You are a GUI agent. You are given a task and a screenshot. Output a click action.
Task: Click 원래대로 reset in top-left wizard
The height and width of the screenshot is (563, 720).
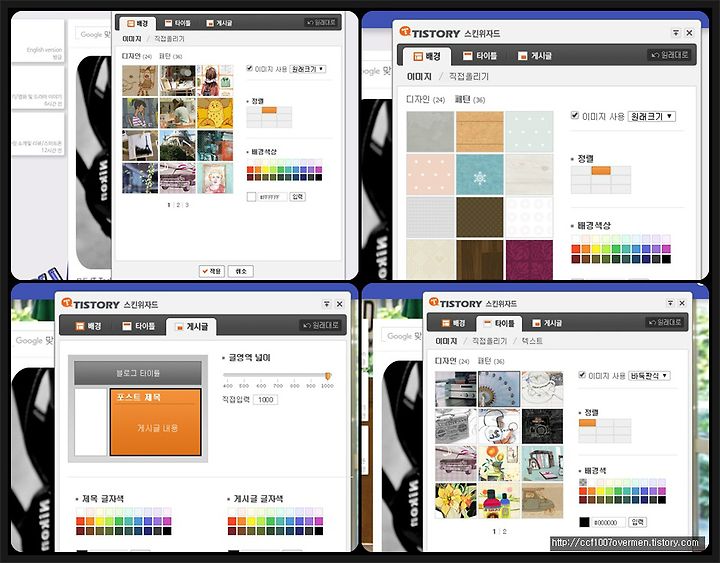[321, 23]
